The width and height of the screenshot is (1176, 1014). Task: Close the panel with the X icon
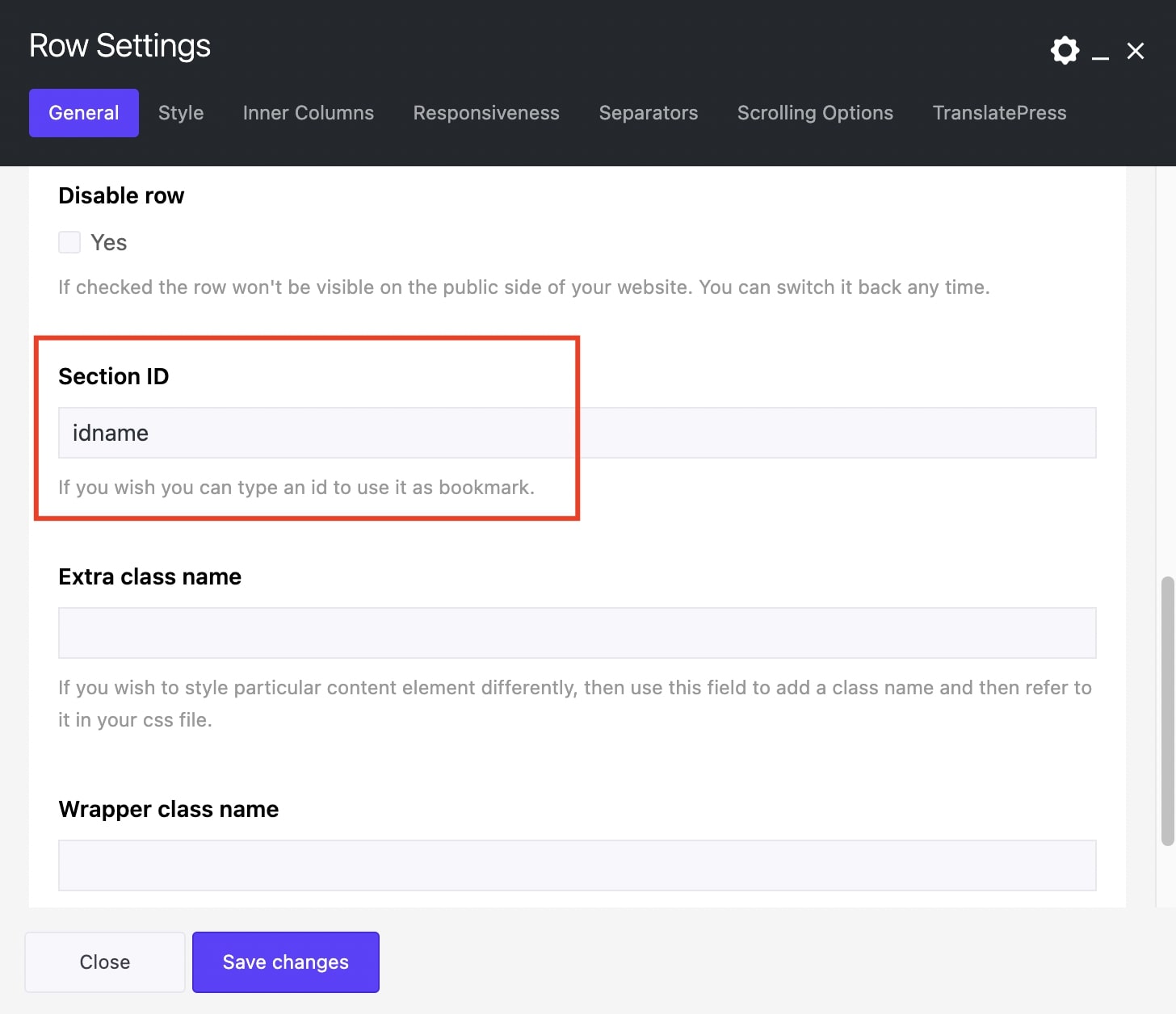click(1136, 51)
